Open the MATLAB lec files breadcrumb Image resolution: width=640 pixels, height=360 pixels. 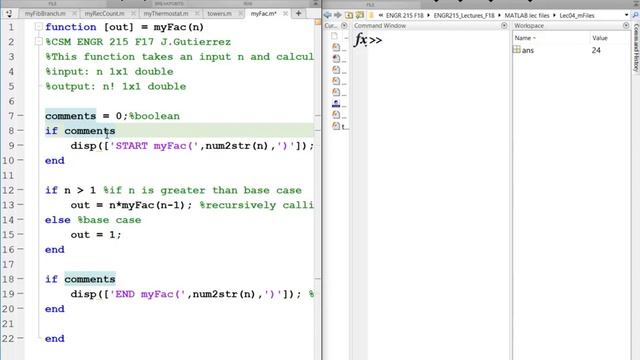(x=527, y=15)
